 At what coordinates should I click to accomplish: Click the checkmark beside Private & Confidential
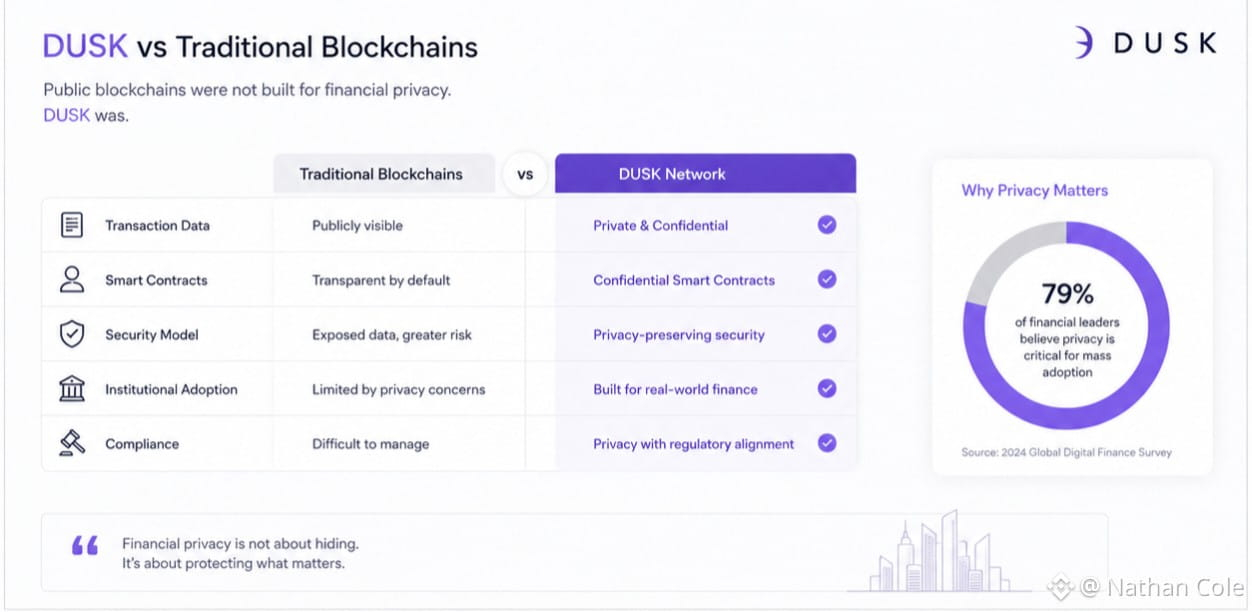(x=827, y=225)
